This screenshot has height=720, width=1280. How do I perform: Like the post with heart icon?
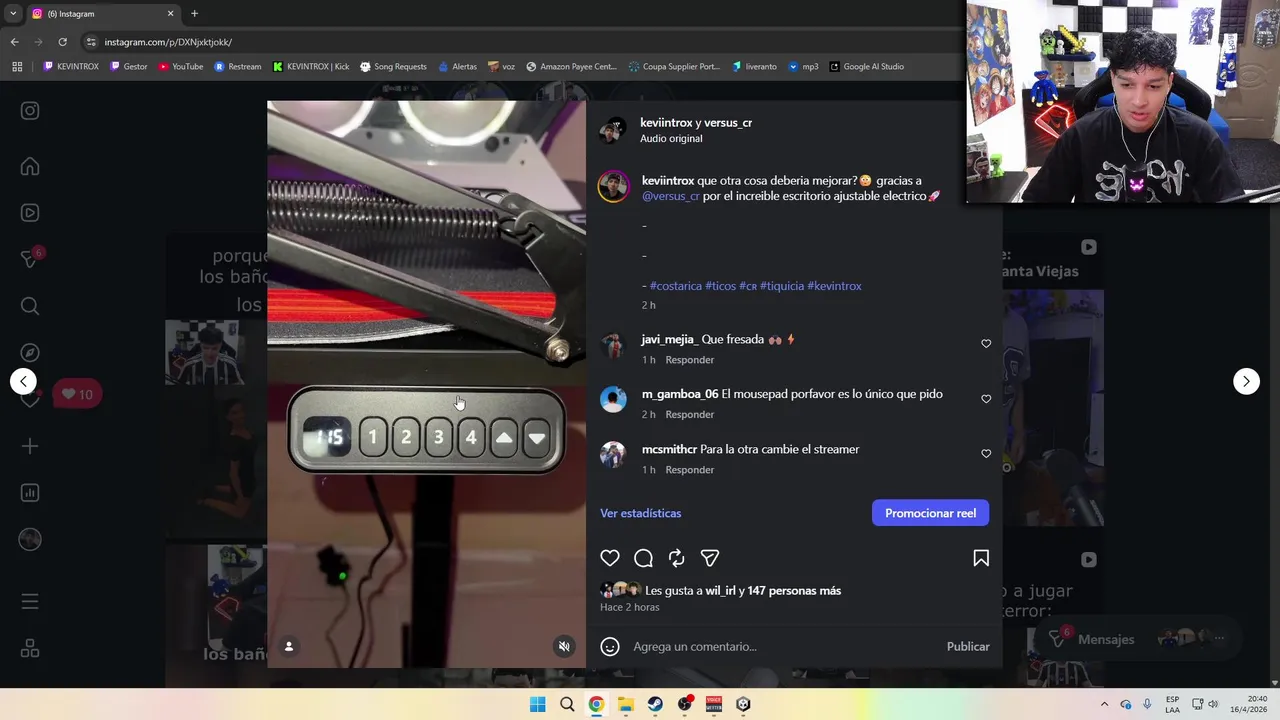pos(610,558)
